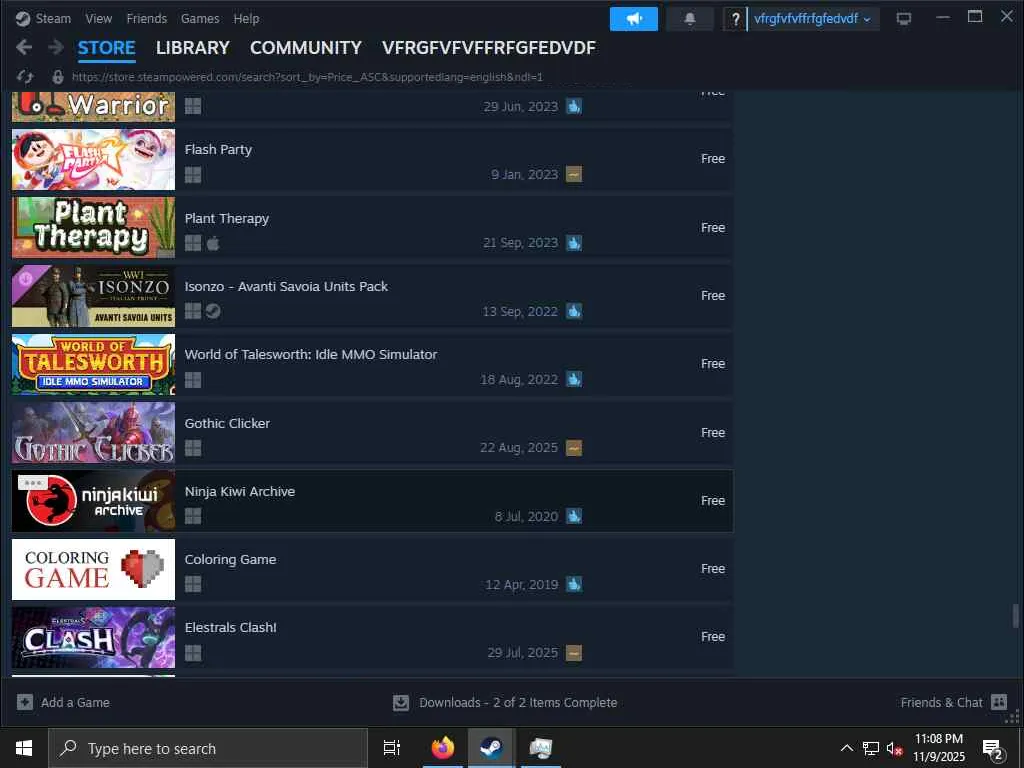Open Task View on the taskbar
The image size is (1024, 768).
392,748
